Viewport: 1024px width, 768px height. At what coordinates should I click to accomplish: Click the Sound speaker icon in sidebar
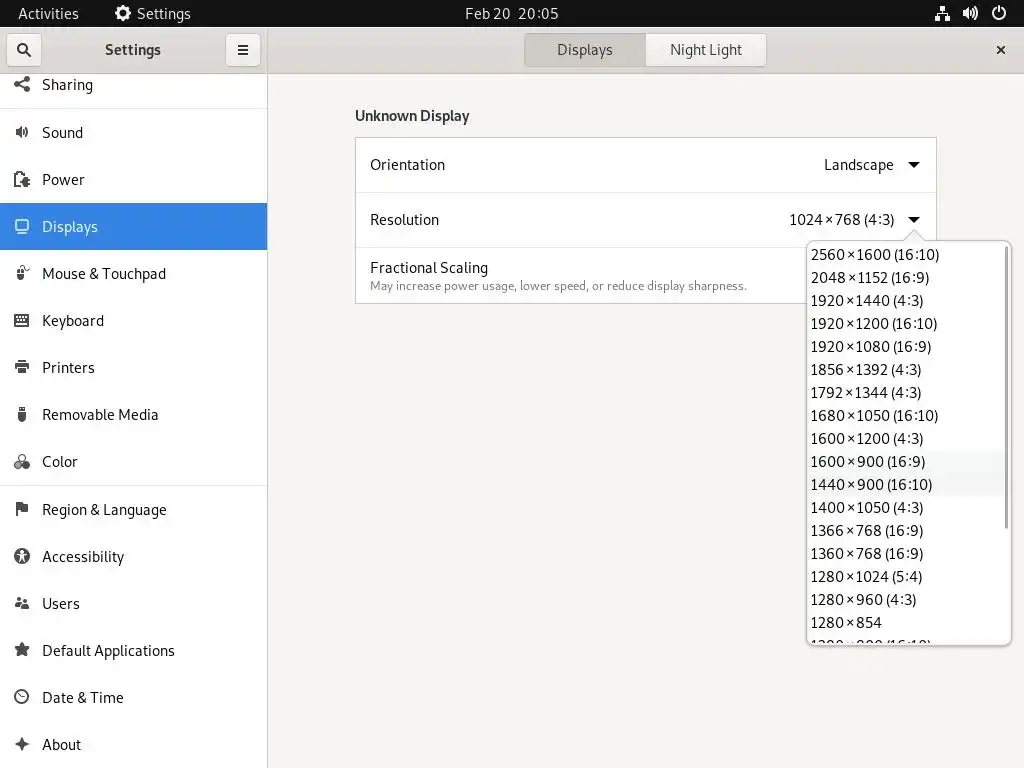point(22,133)
